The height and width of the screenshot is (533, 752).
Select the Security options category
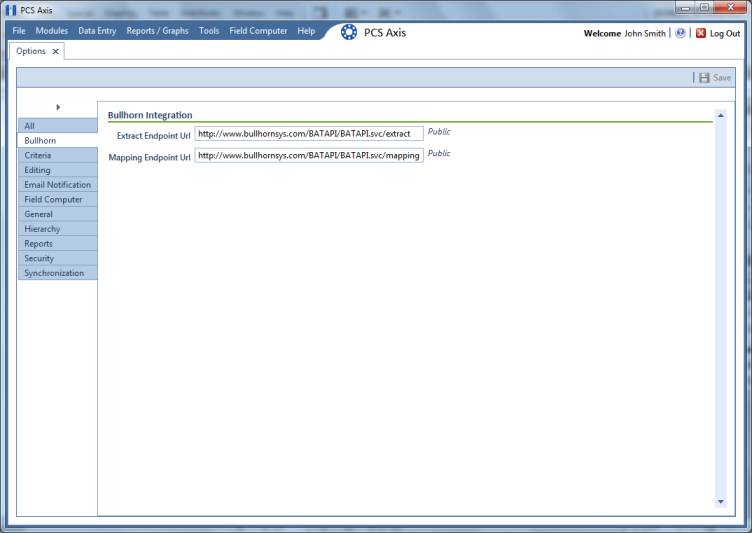[x=58, y=258]
